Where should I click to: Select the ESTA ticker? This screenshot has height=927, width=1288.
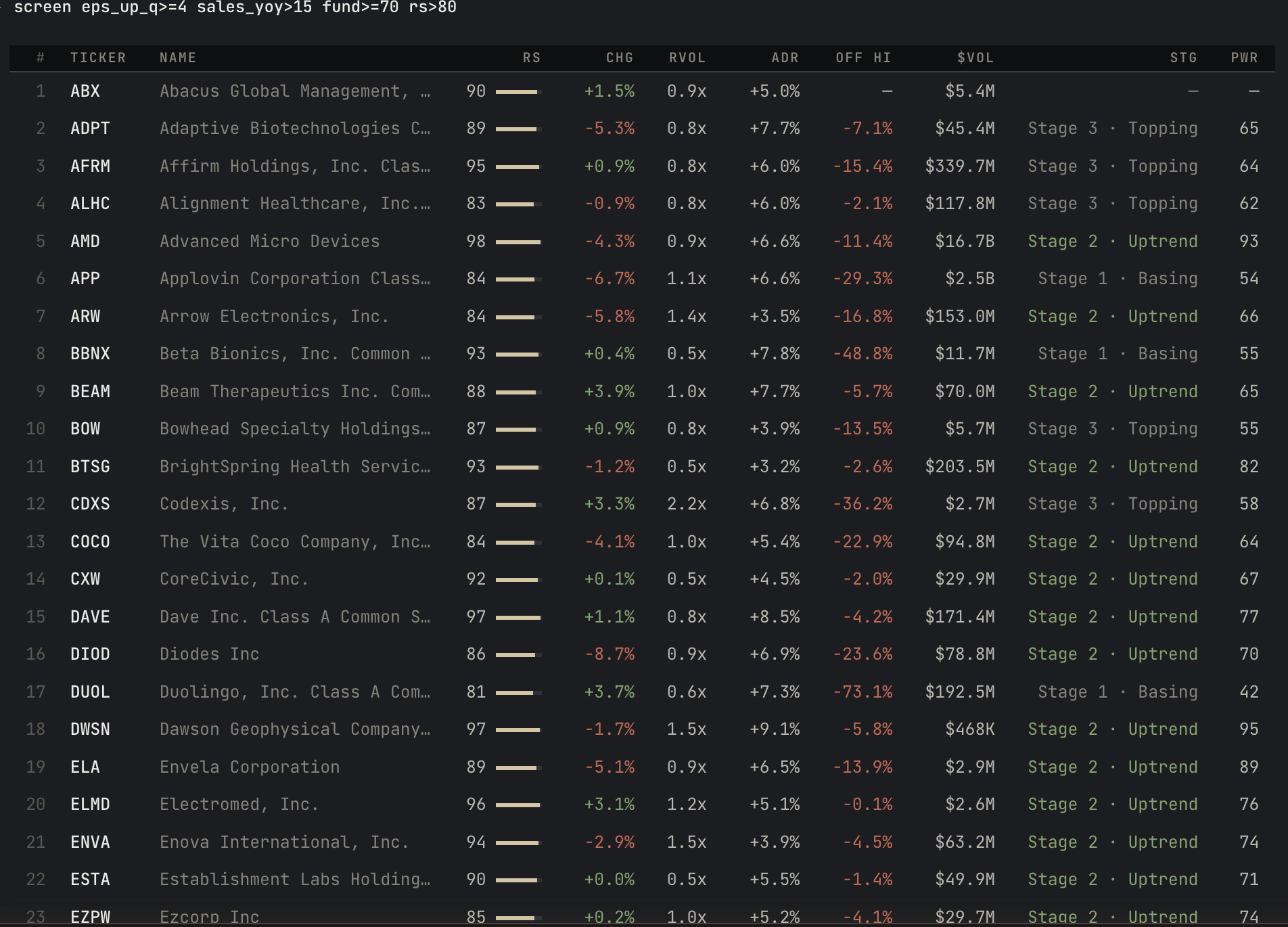(x=90, y=880)
